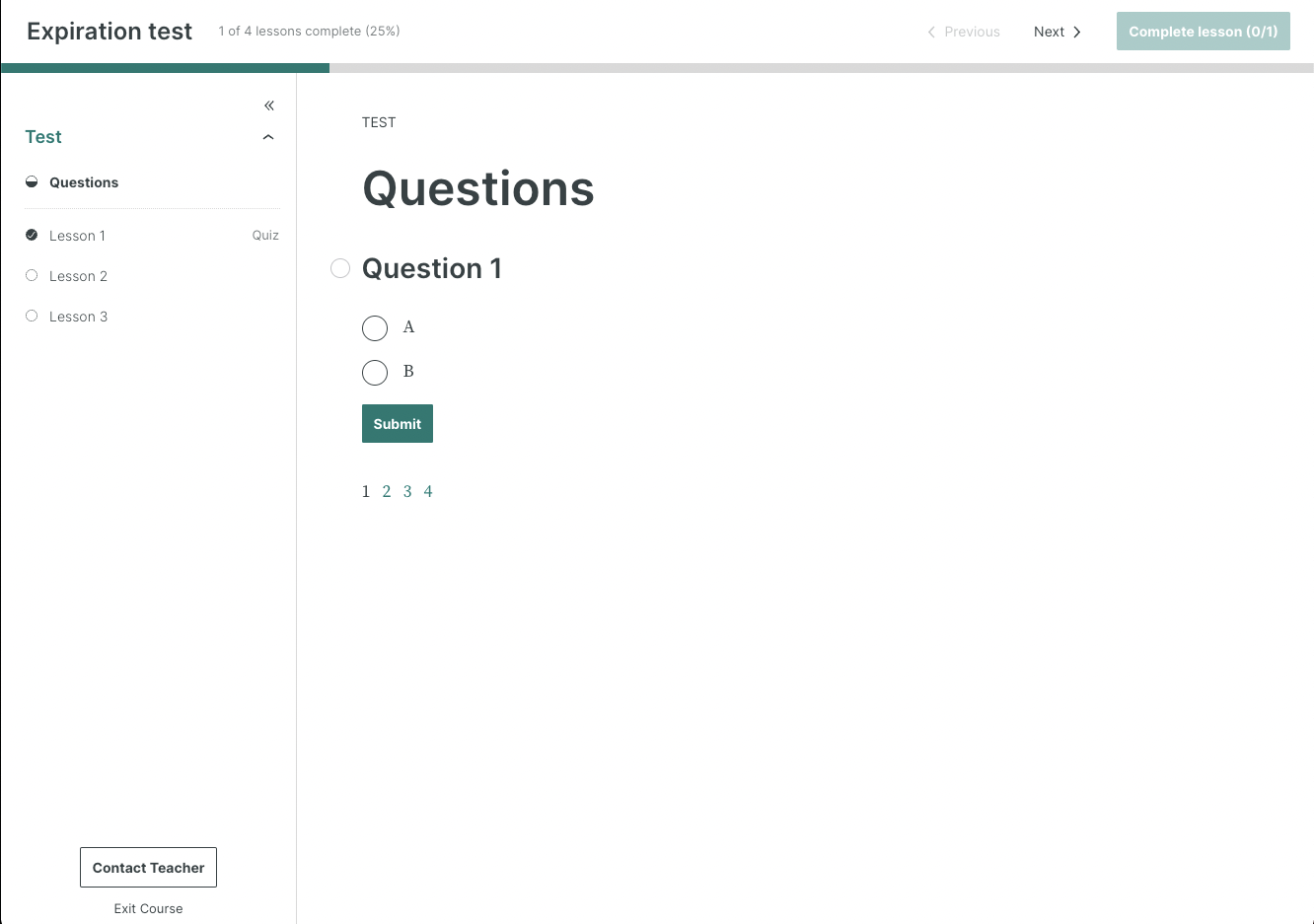The width and height of the screenshot is (1314, 924).
Task: Open Lesson 3 in the sidebar
Action: (x=78, y=317)
